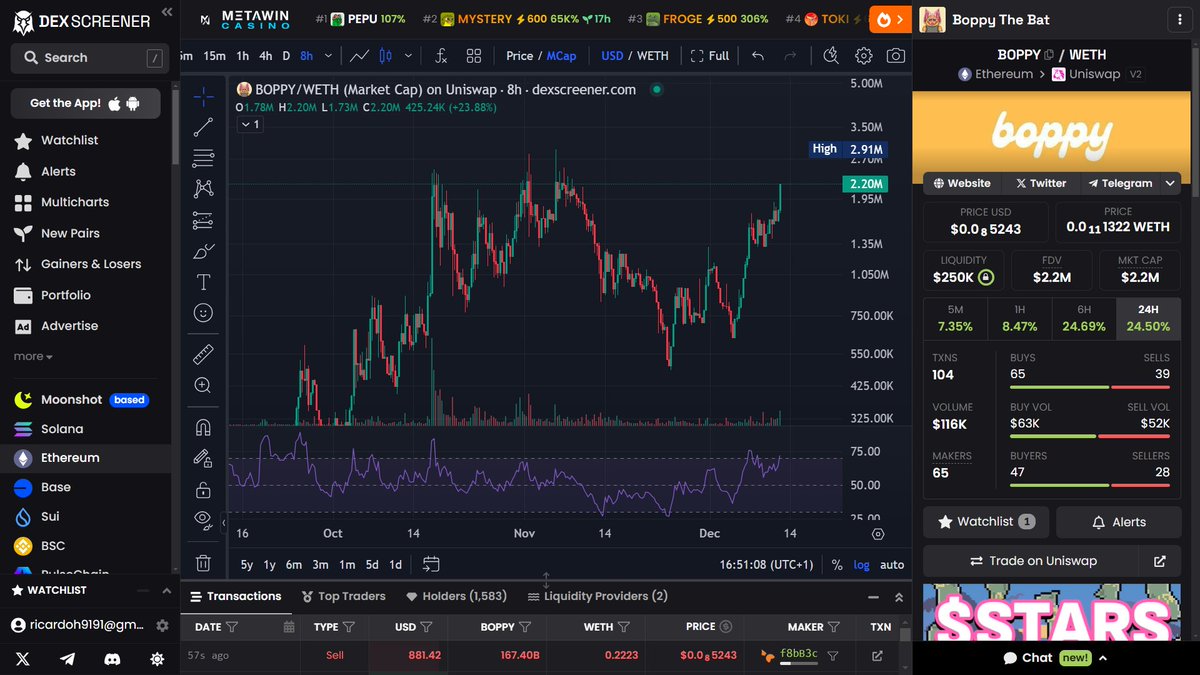Expand the time interval dropdown arrow

pos(330,56)
